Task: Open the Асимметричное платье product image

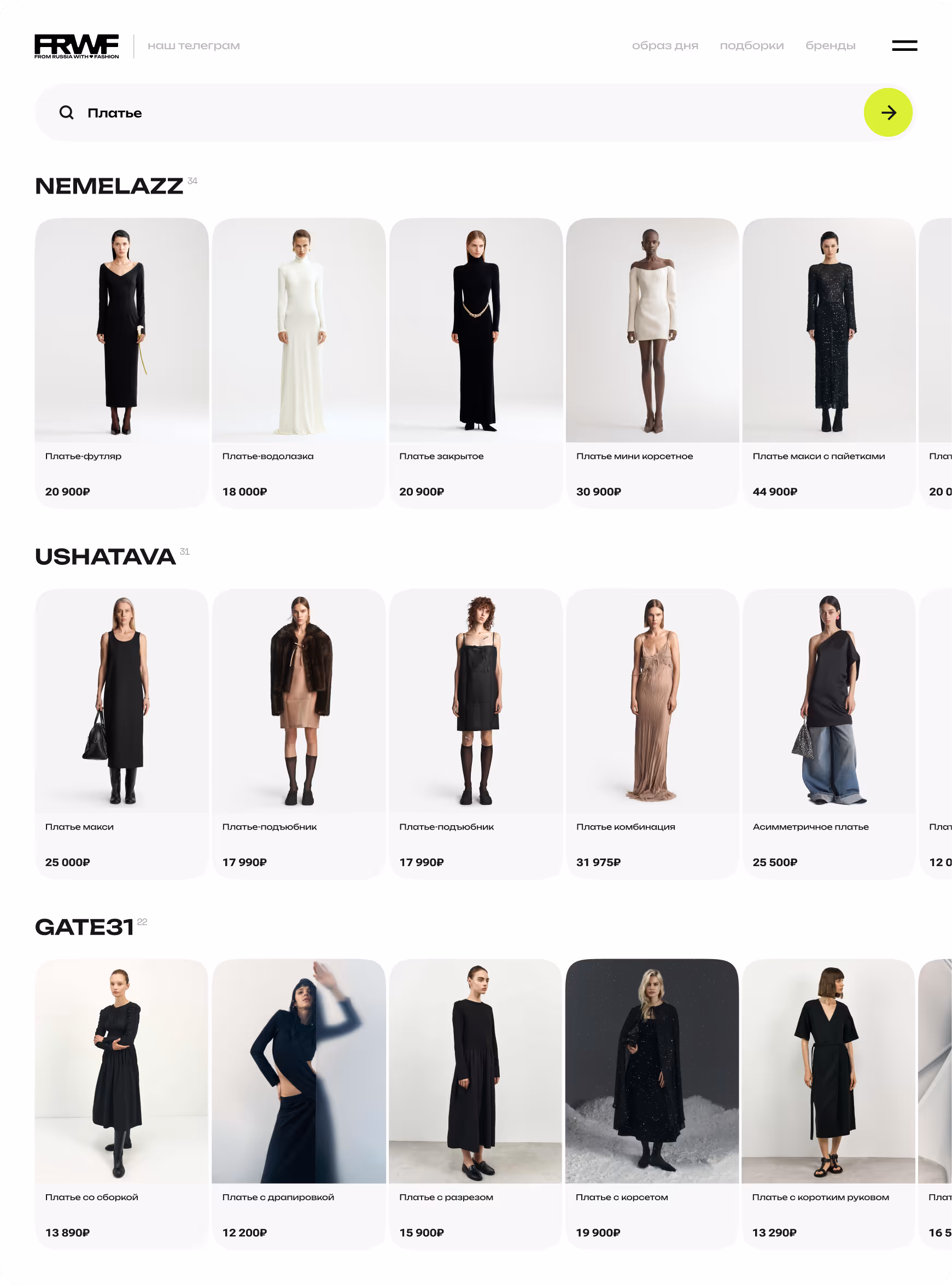Action: (828, 700)
